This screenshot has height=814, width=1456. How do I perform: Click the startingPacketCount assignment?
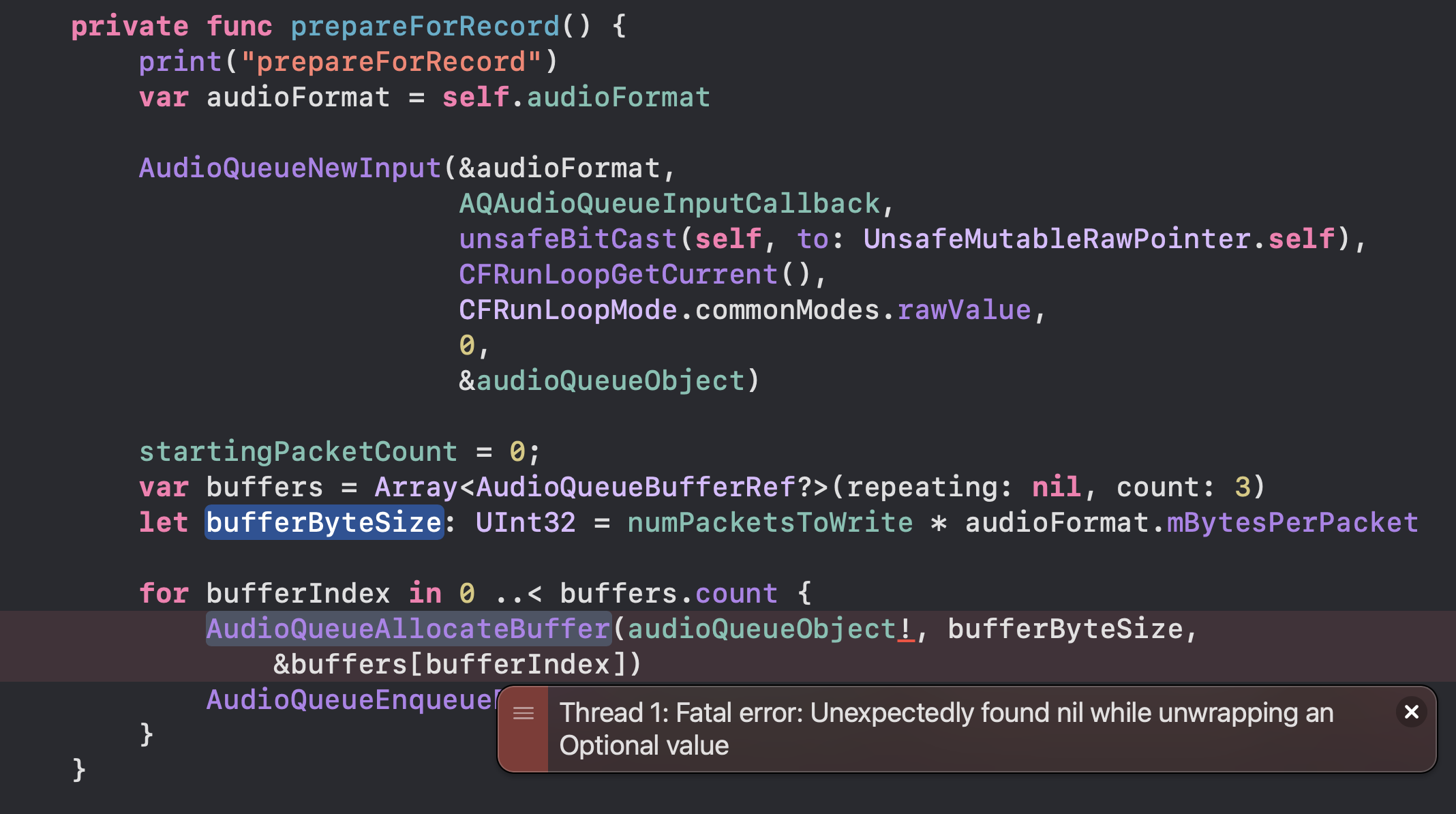coord(298,451)
